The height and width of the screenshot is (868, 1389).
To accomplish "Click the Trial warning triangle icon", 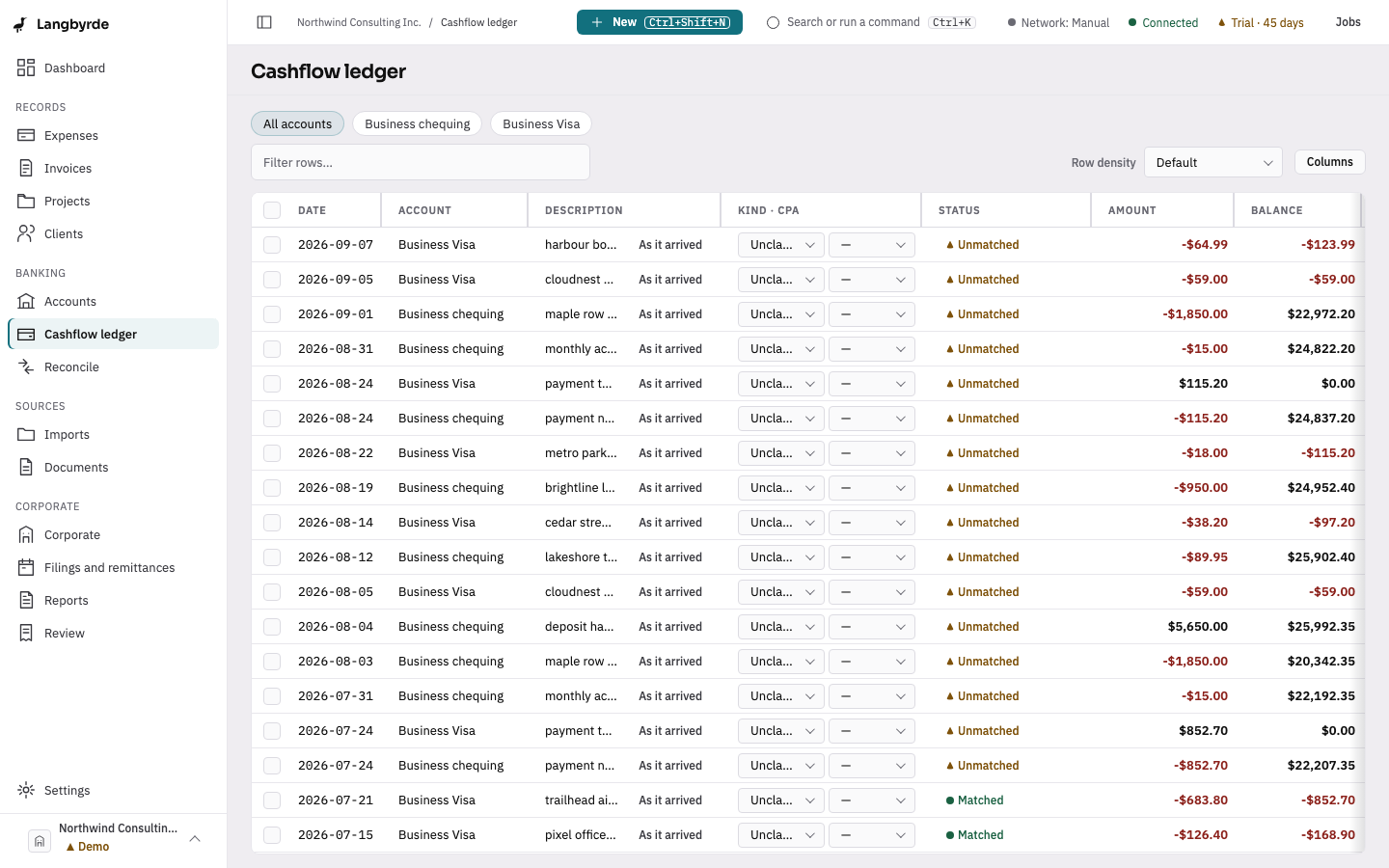I will tap(1222, 22).
